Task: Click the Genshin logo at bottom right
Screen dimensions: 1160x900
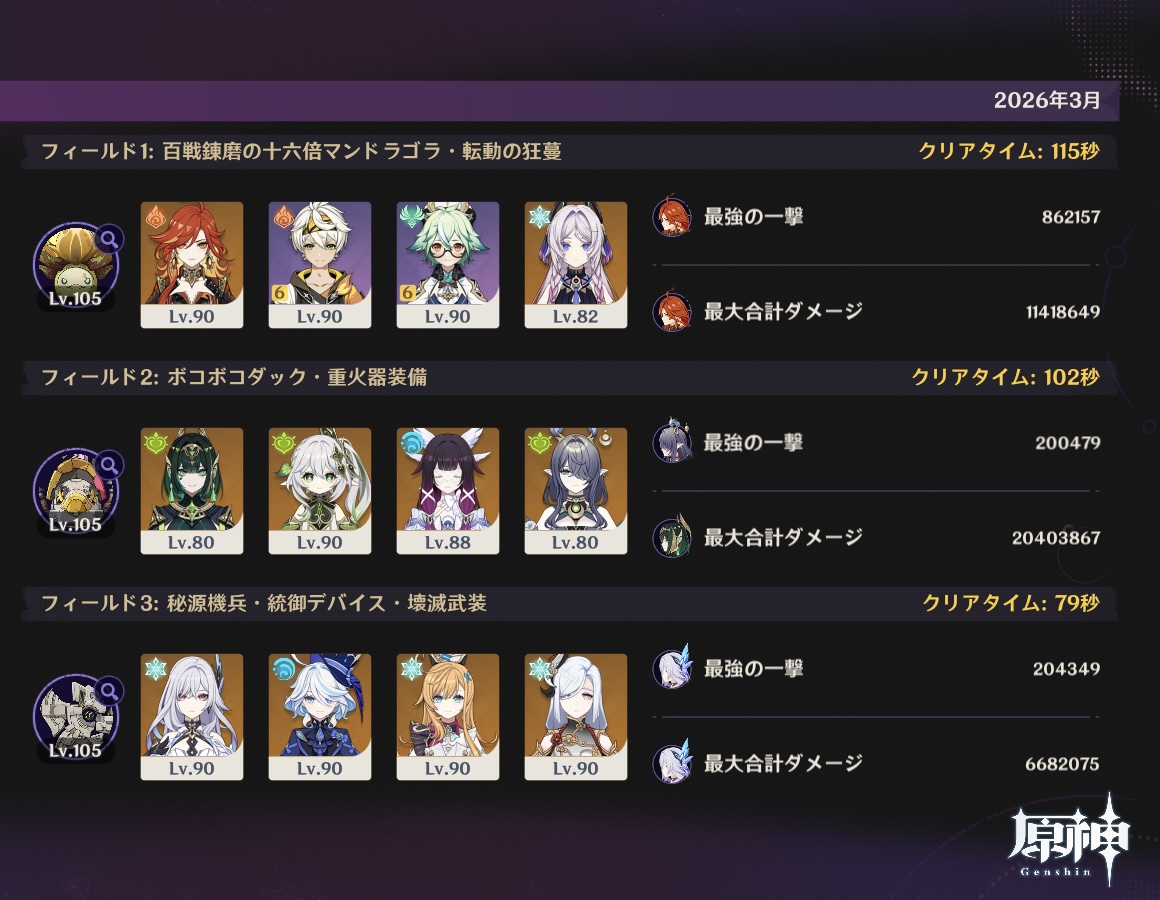Action: pos(1068,839)
